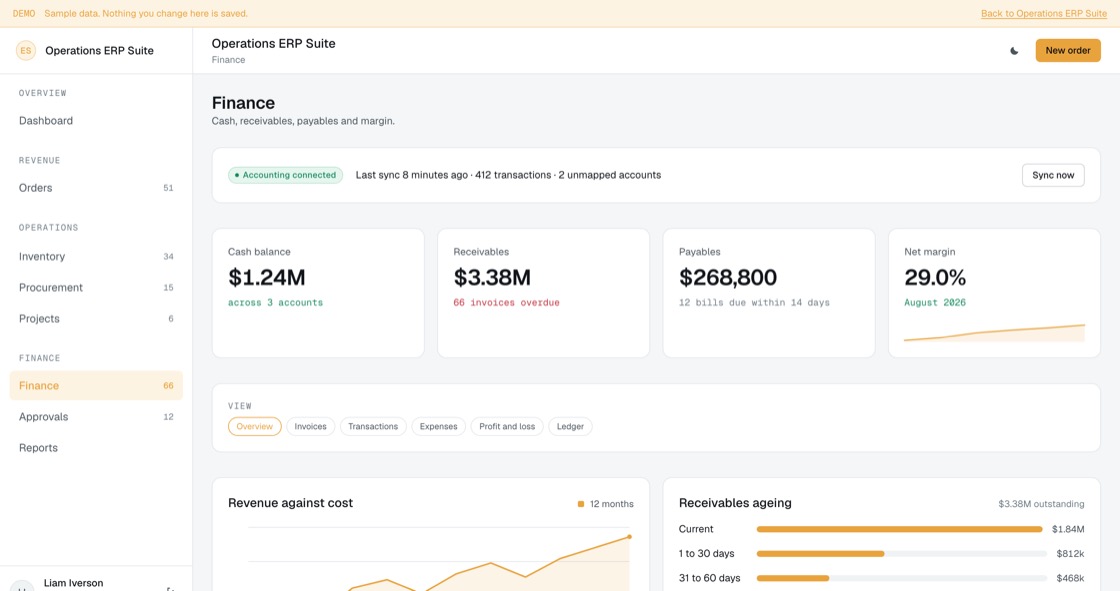Viewport: 1120px width, 591px height.
Task: Select the Finance sidebar item
Action: [96, 386]
